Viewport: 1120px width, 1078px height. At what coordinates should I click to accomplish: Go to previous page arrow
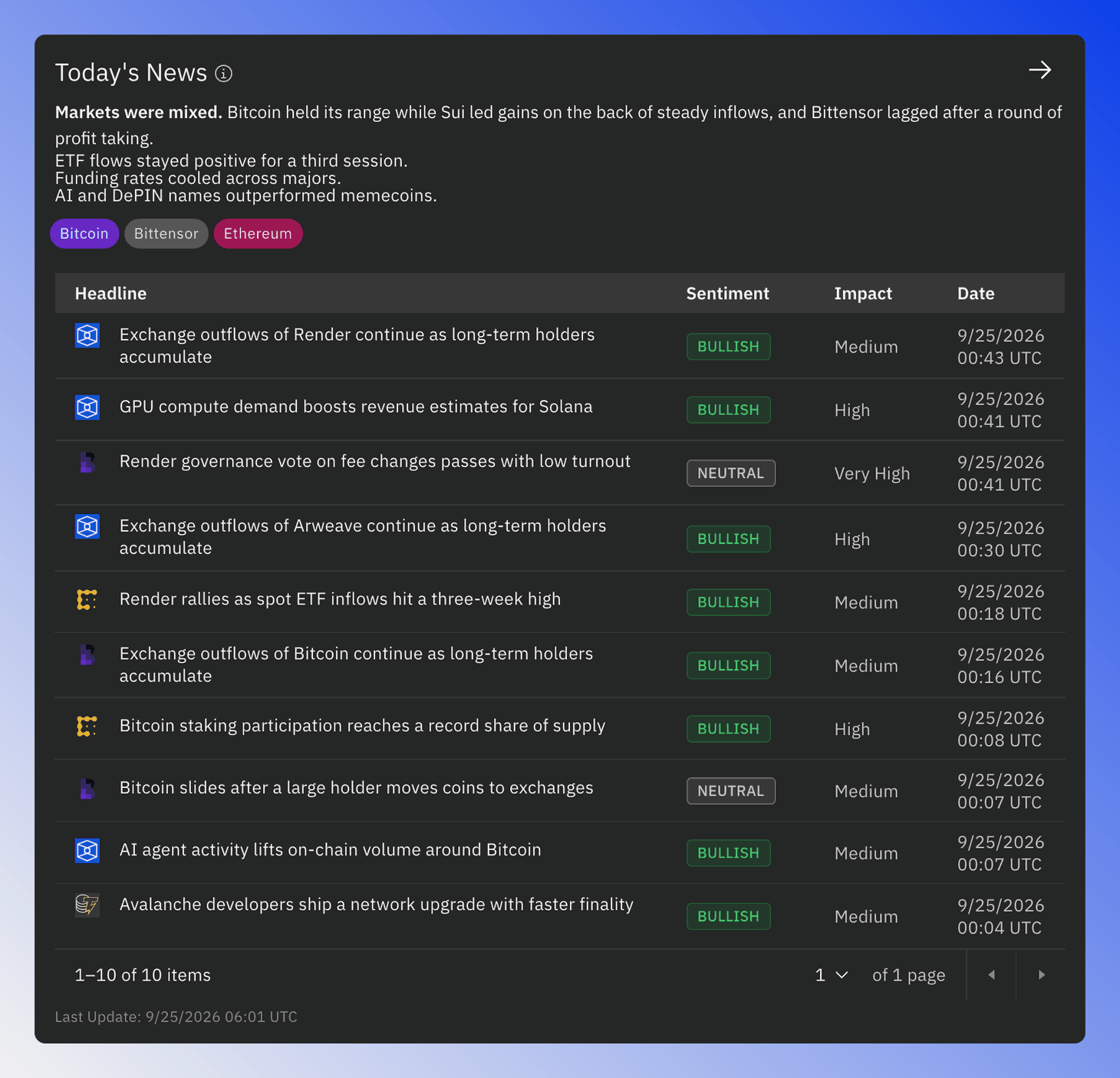(991, 974)
